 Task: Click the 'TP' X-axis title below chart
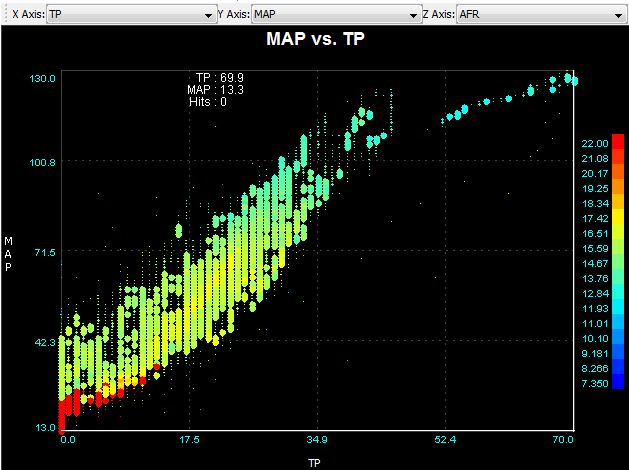314,463
